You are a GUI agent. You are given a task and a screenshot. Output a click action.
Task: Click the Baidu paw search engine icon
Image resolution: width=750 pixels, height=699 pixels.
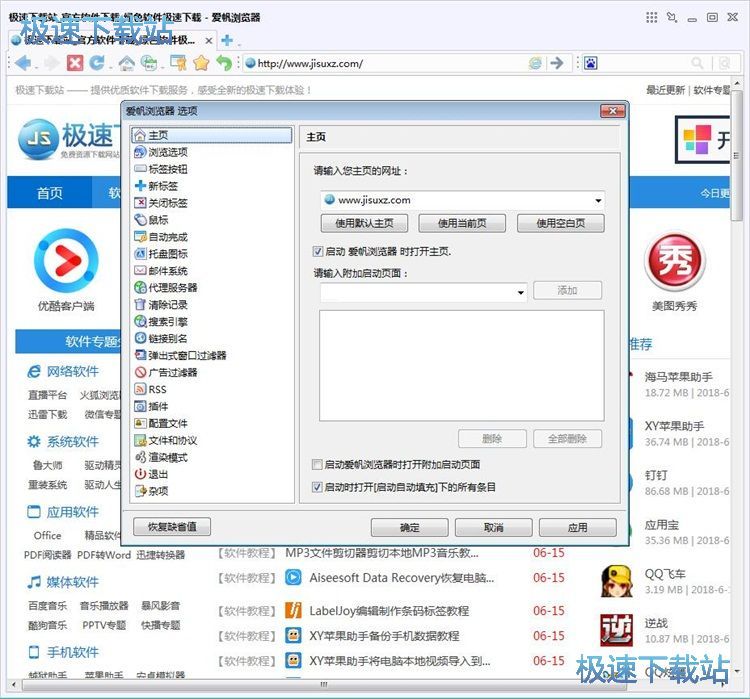(x=591, y=63)
